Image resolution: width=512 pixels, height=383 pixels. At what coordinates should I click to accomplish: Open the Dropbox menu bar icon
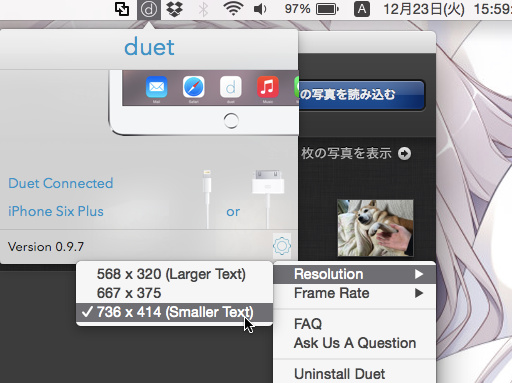tap(174, 9)
